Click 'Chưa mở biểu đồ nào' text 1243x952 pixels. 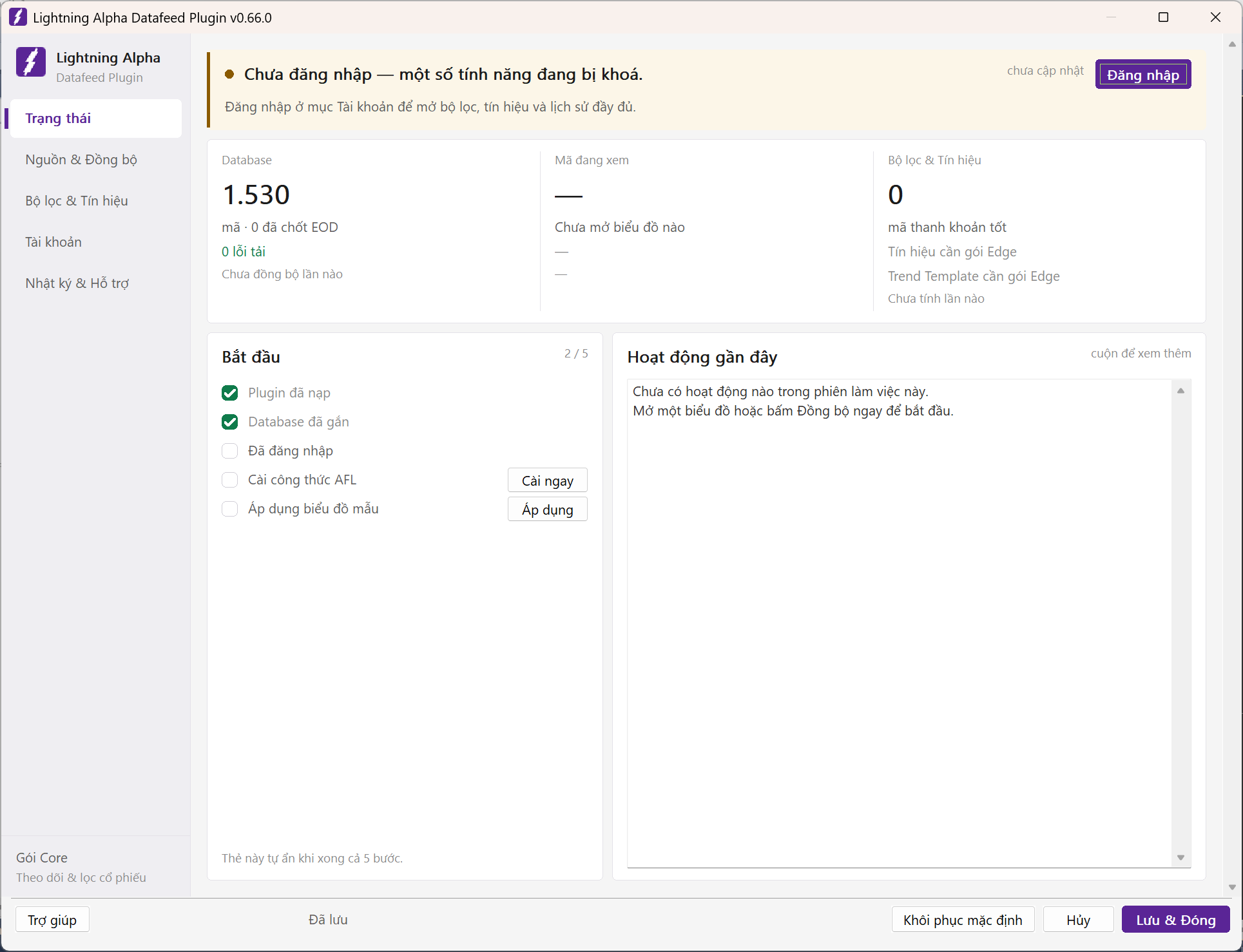(x=620, y=227)
